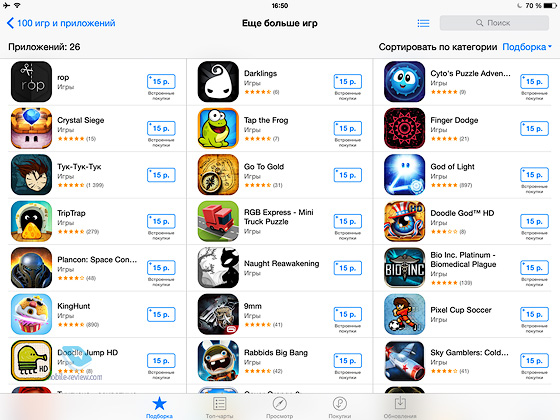
Task: Open the Finger Dodge app icon
Action: [x=404, y=128]
